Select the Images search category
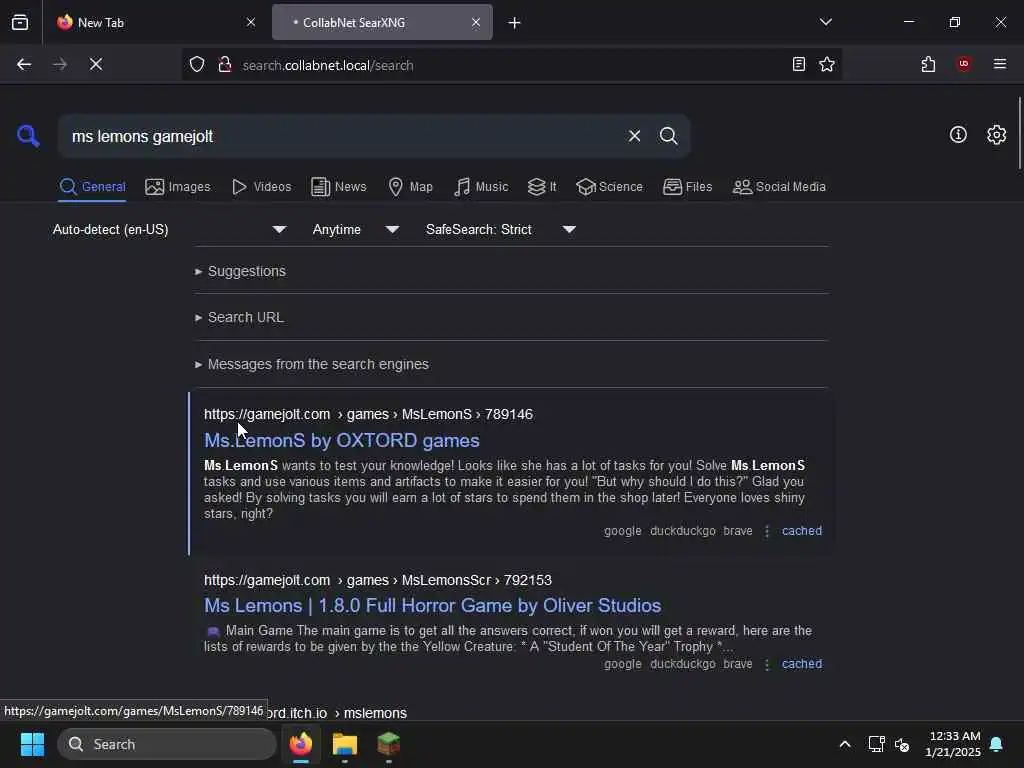Screen dimensions: 1024x768 pos(178,187)
